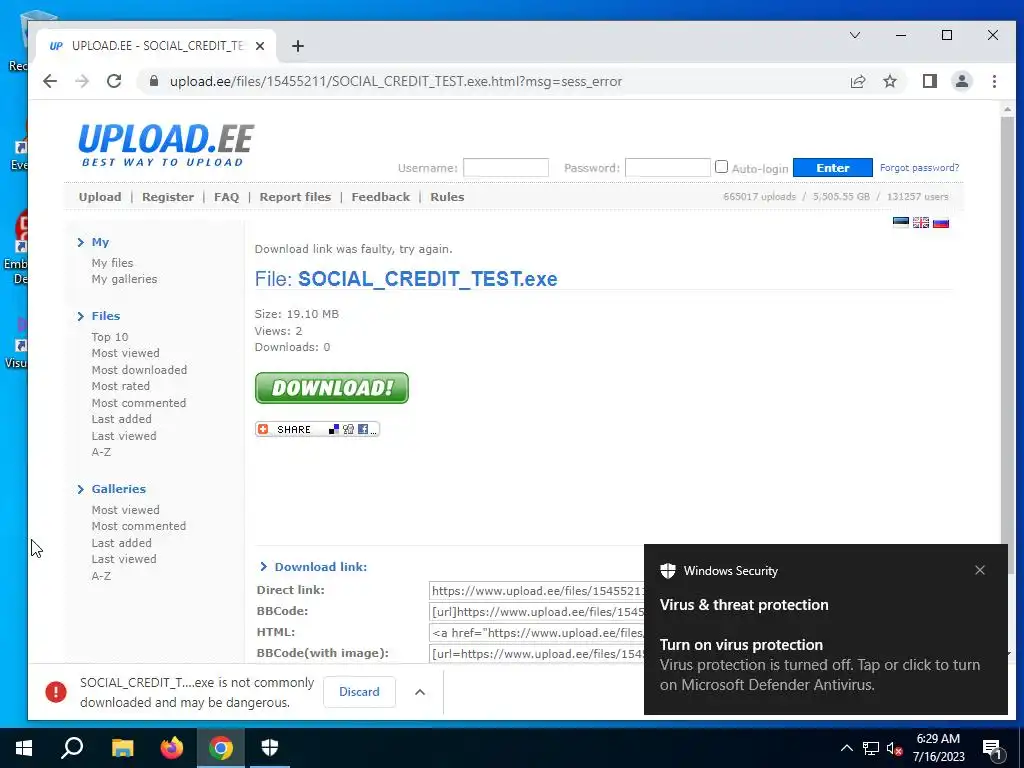Image resolution: width=1024 pixels, height=768 pixels.
Task: Share this page icon in address bar
Action: [857, 81]
